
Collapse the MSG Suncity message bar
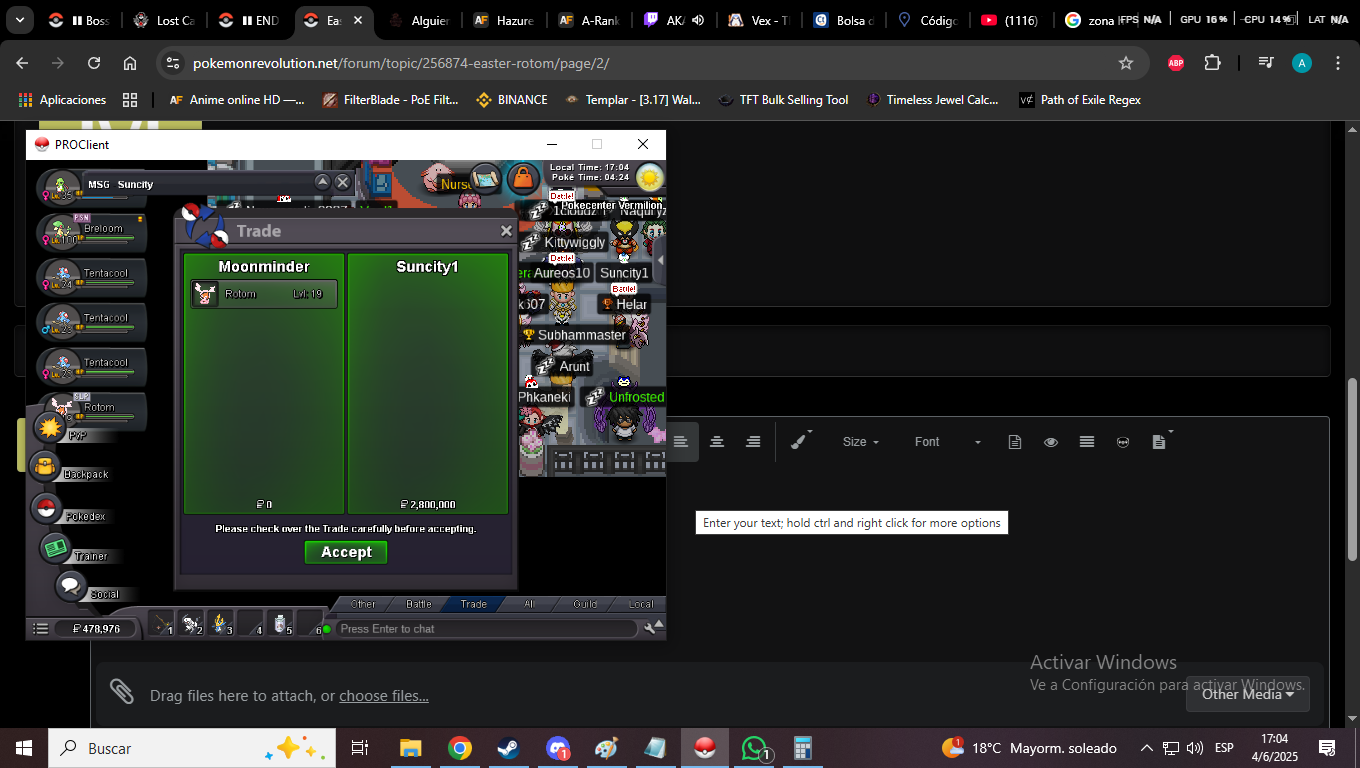click(322, 182)
